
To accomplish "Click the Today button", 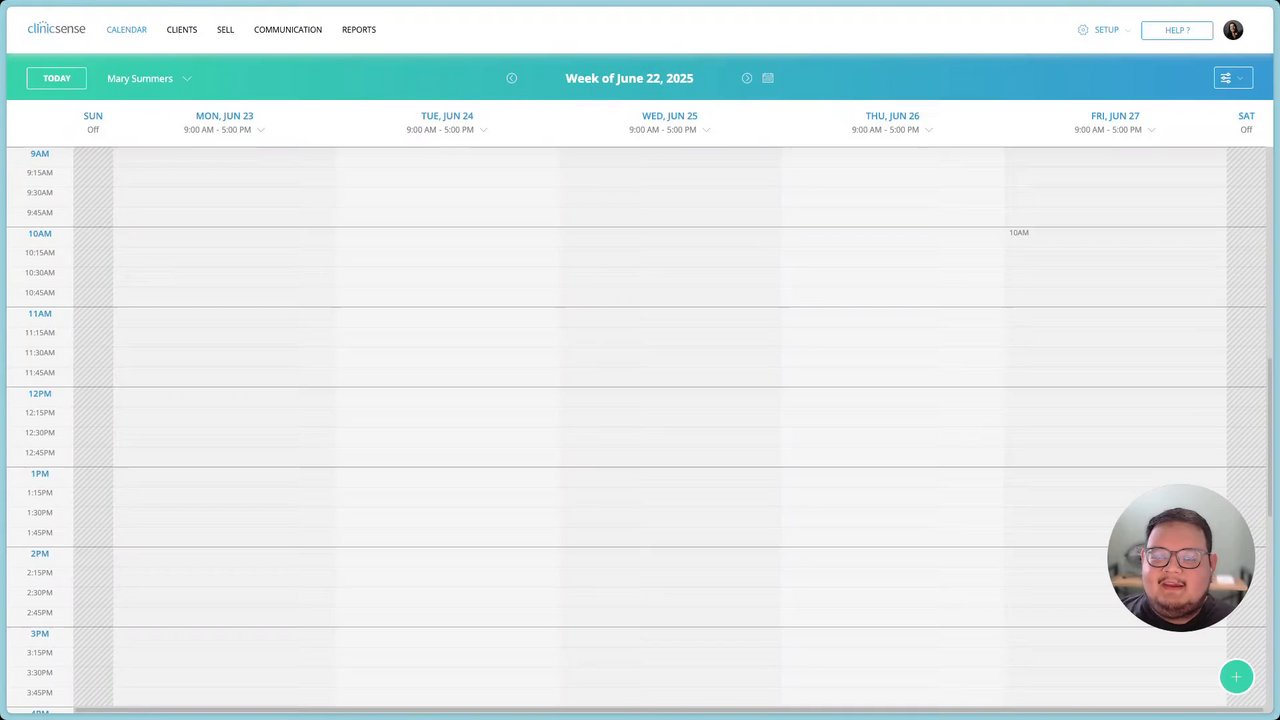I will click(57, 78).
